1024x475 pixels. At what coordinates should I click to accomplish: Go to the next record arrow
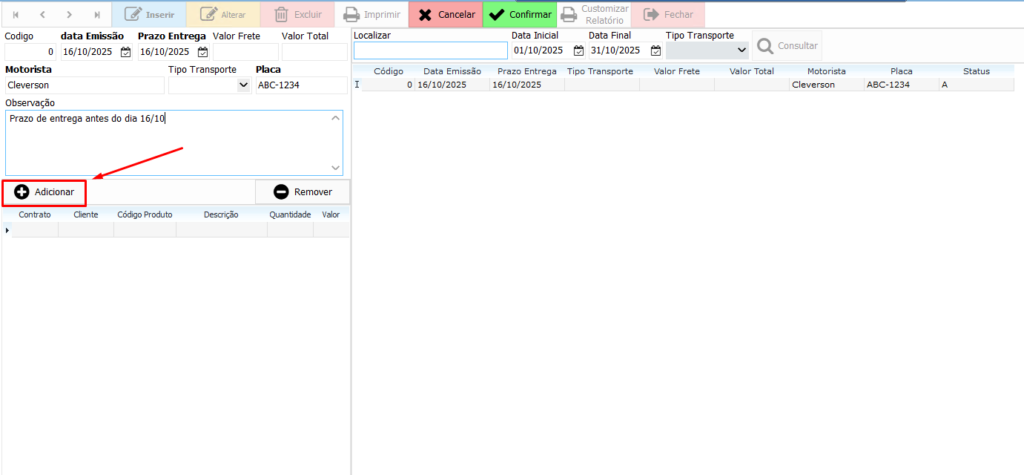(x=69, y=15)
